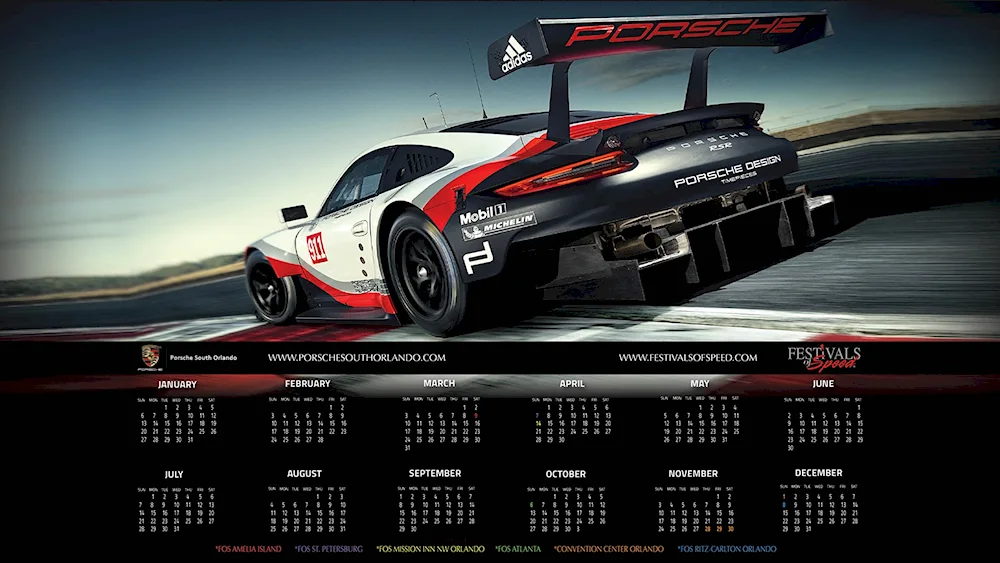
Task: Click the Mobil 1 sticker on the car
Action: [x=482, y=215]
